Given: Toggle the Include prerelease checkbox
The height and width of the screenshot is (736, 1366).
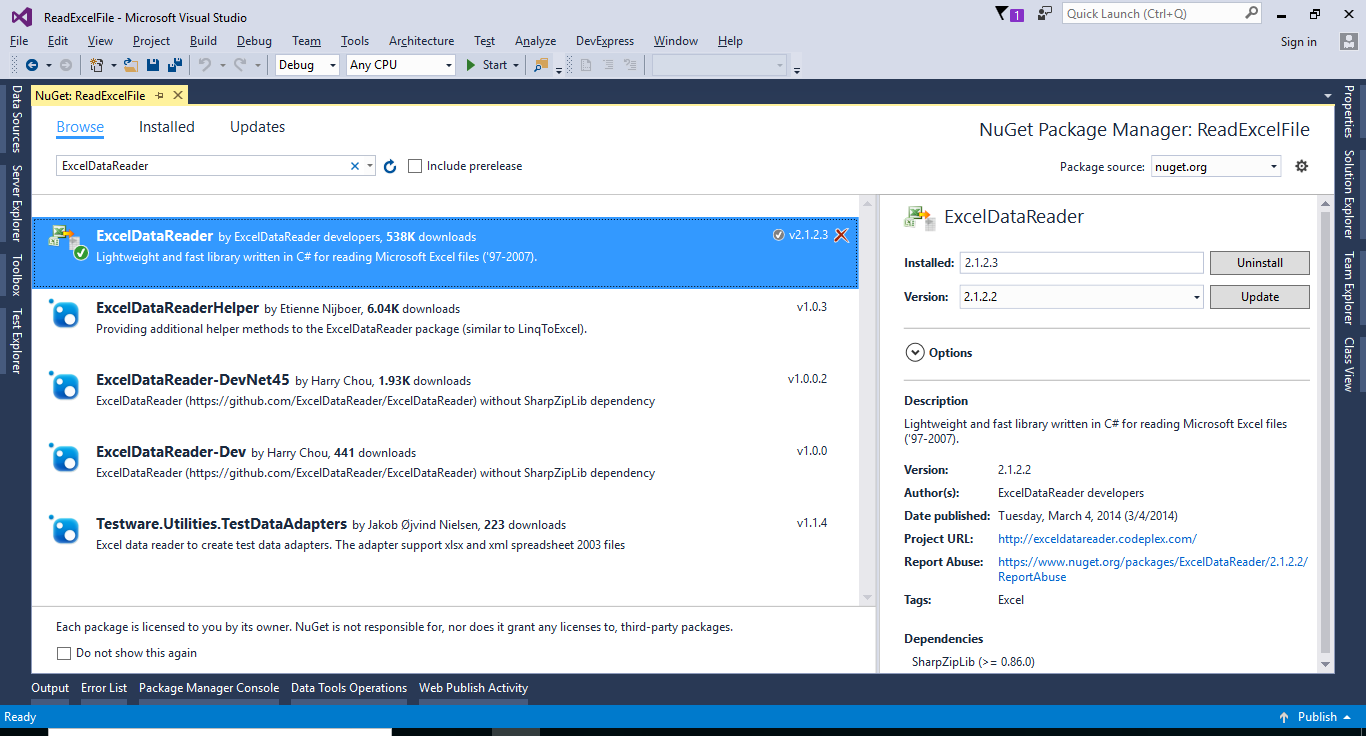Looking at the screenshot, I should [x=415, y=166].
